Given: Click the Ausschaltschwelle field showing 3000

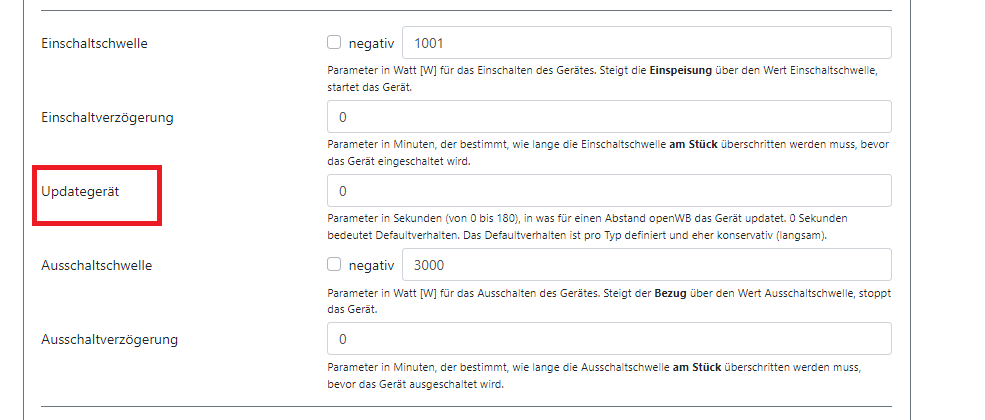Looking at the screenshot, I should tap(645, 265).
